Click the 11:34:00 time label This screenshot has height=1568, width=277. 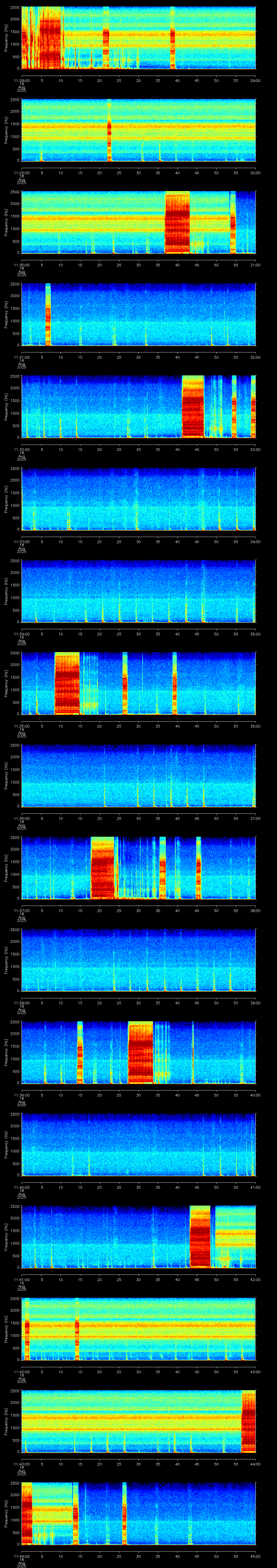21,634
